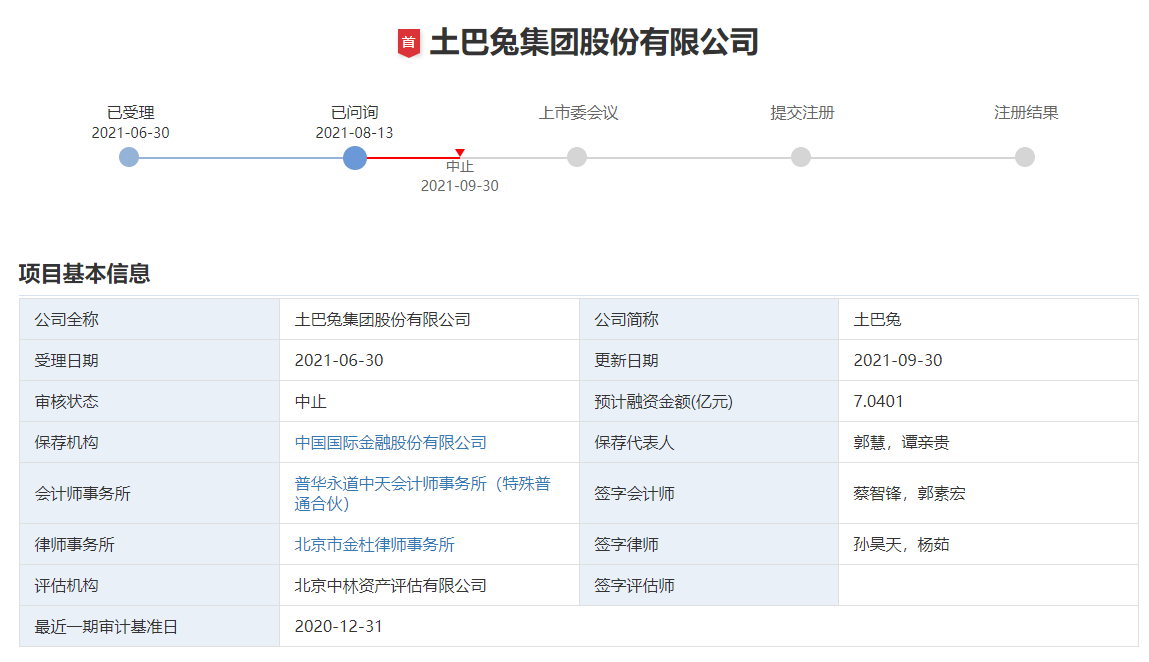Open the 中国国际金融股份有限公司 sponsor link
The height and width of the screenshot is (662, 1149).
click(394, 442)
